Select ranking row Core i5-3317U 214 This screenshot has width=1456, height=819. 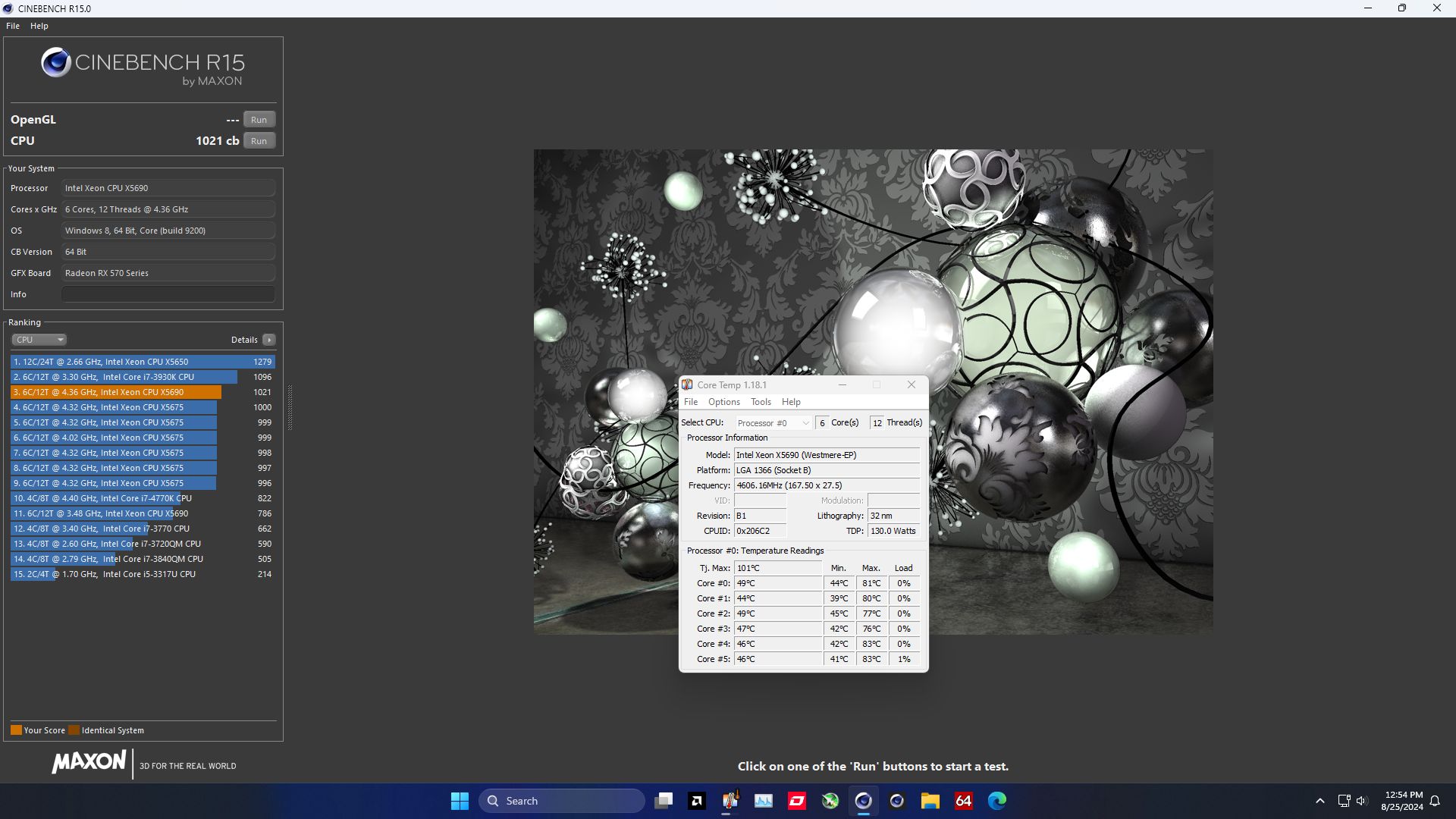143,574
